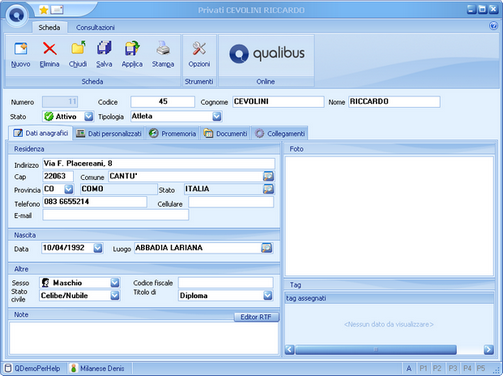Click the Stampa printer icon

coord(163,48)
